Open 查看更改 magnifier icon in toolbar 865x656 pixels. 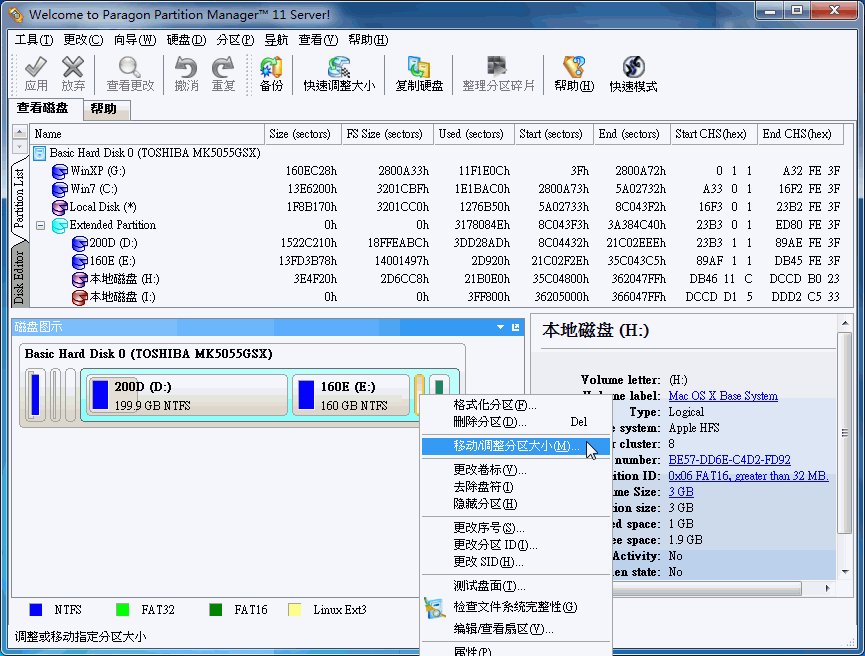coord(130,67)
